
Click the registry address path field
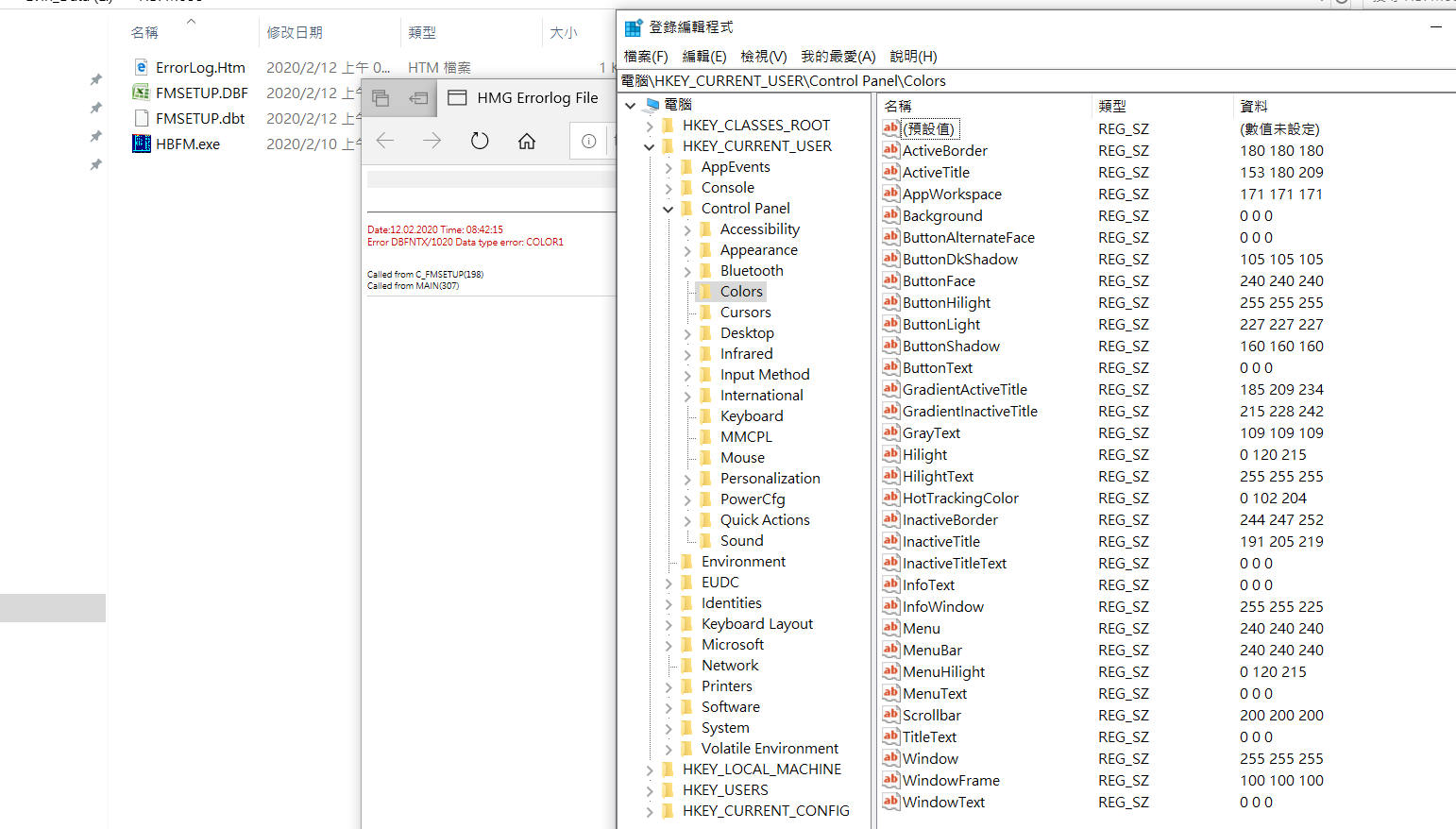click(1037, 80)
